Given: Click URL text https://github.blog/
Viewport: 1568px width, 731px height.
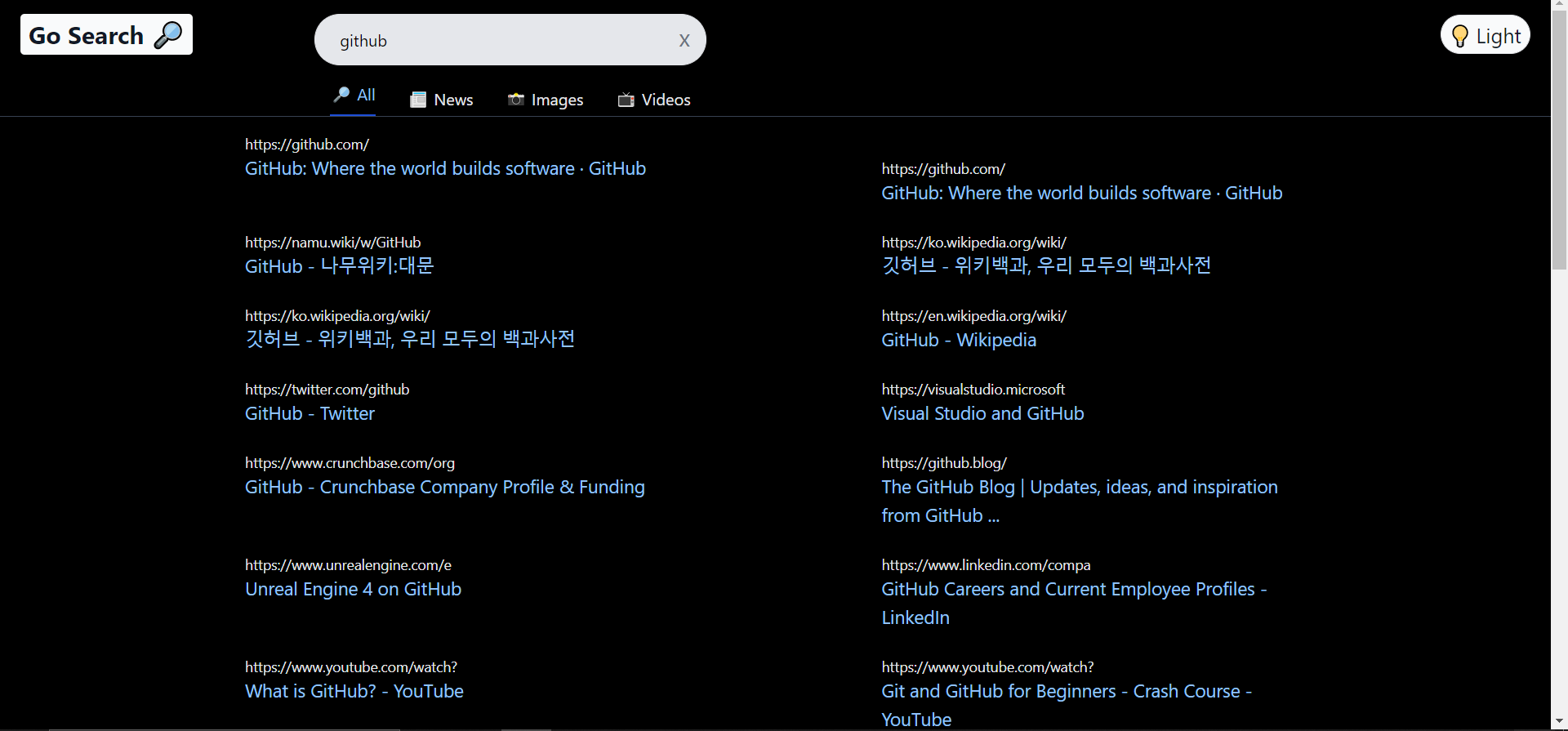Looking at the screenshot, I should [x=944, y=463].
